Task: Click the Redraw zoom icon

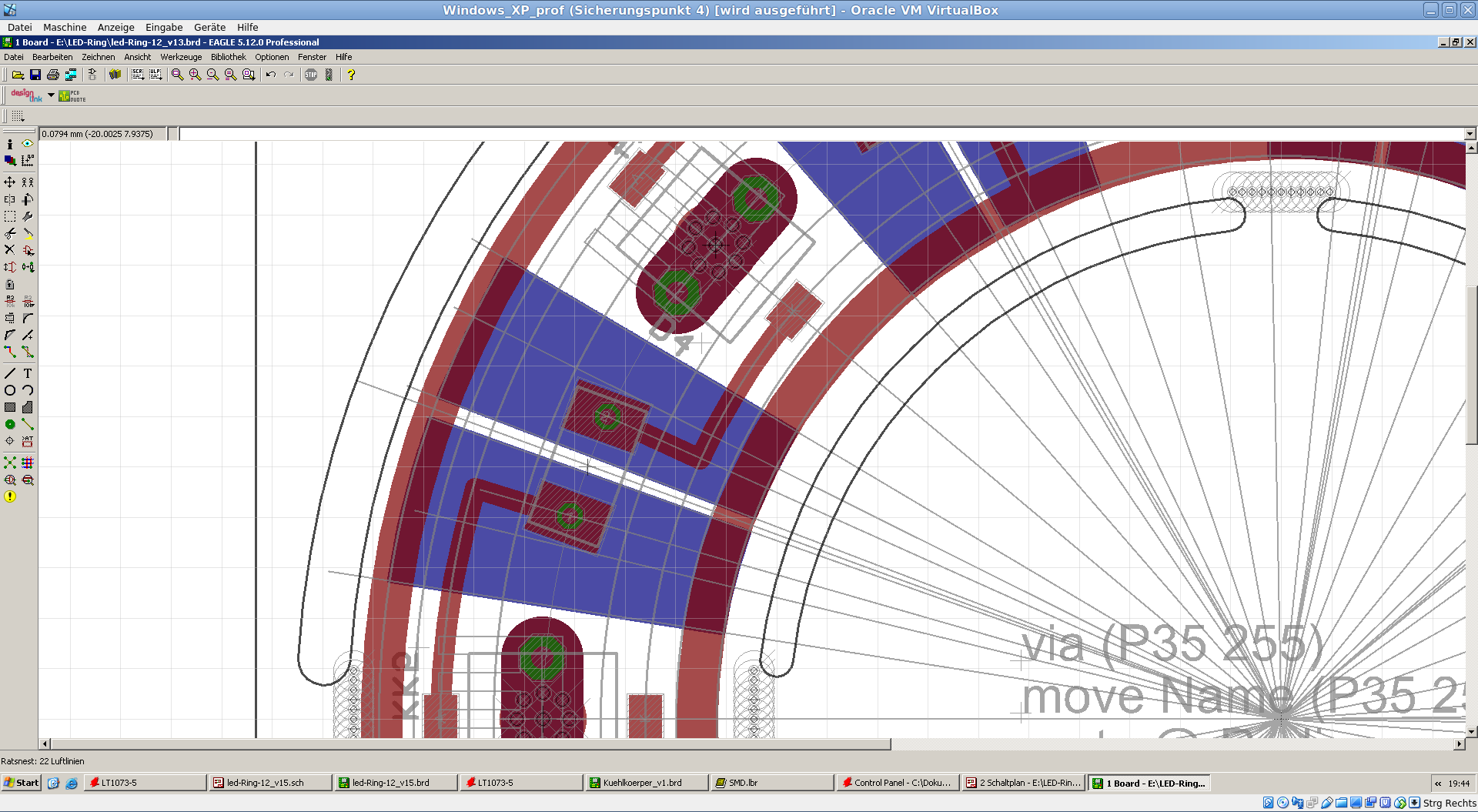Action: click(231, 75)
